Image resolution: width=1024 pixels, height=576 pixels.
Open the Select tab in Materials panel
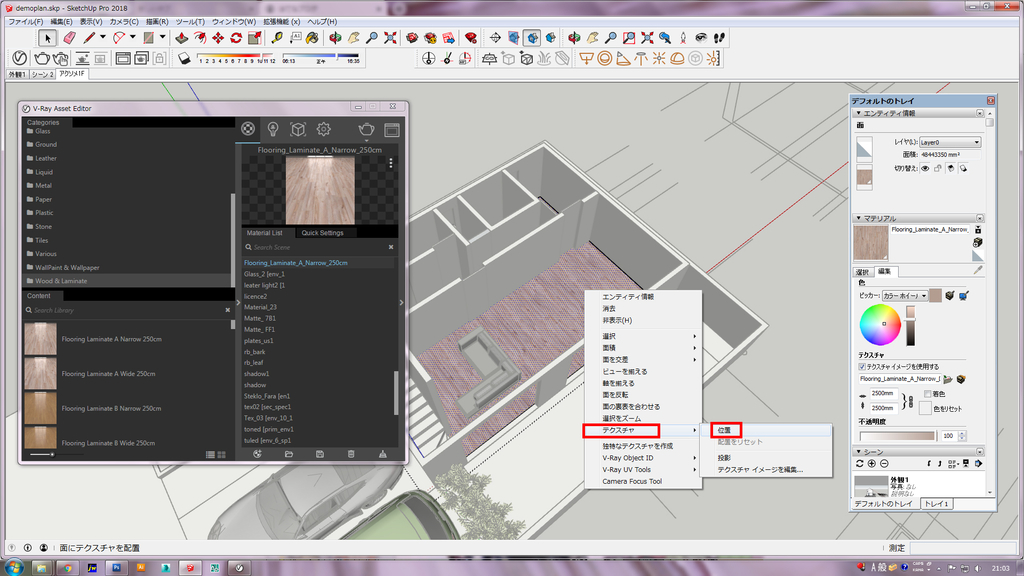click(x=863, y=272)
